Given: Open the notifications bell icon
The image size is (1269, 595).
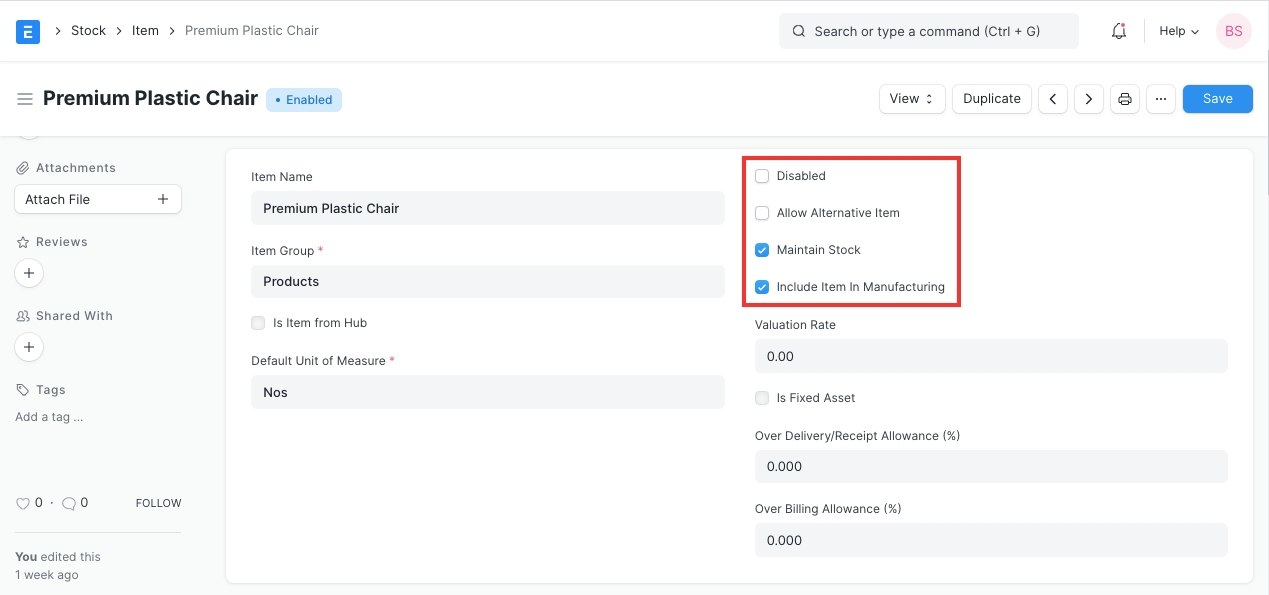Looking at the screenshot, I should [1119, 31].
